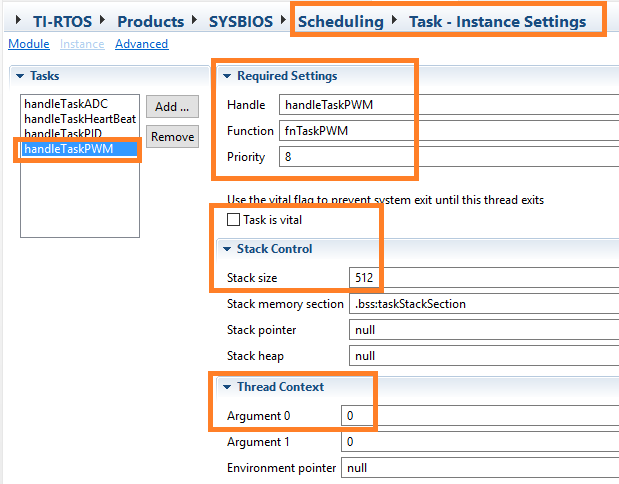Click the Remove task button
Viewport: 619px width, 484px height.
[172, 137]
